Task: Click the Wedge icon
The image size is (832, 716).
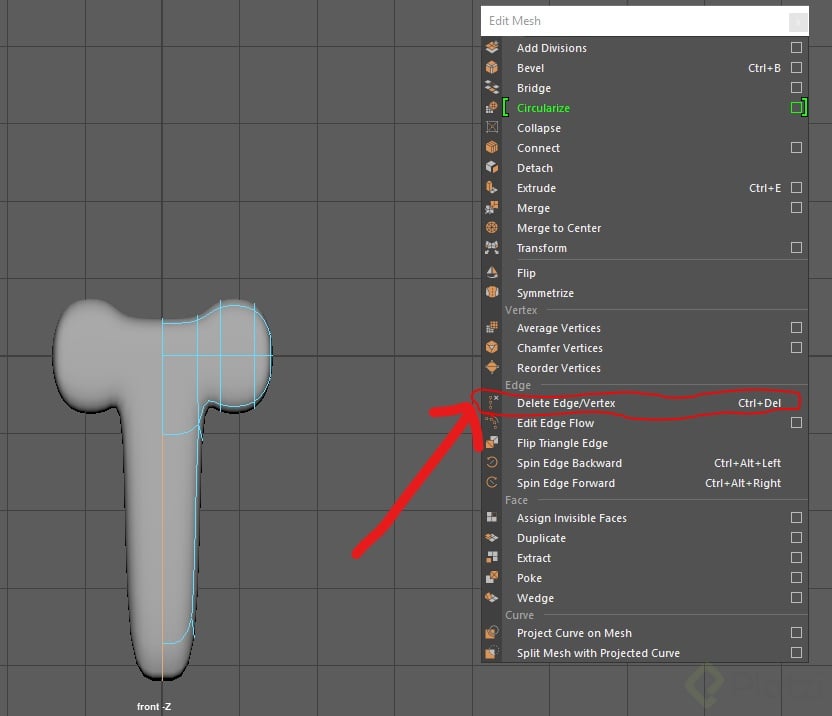Action: 492,598
